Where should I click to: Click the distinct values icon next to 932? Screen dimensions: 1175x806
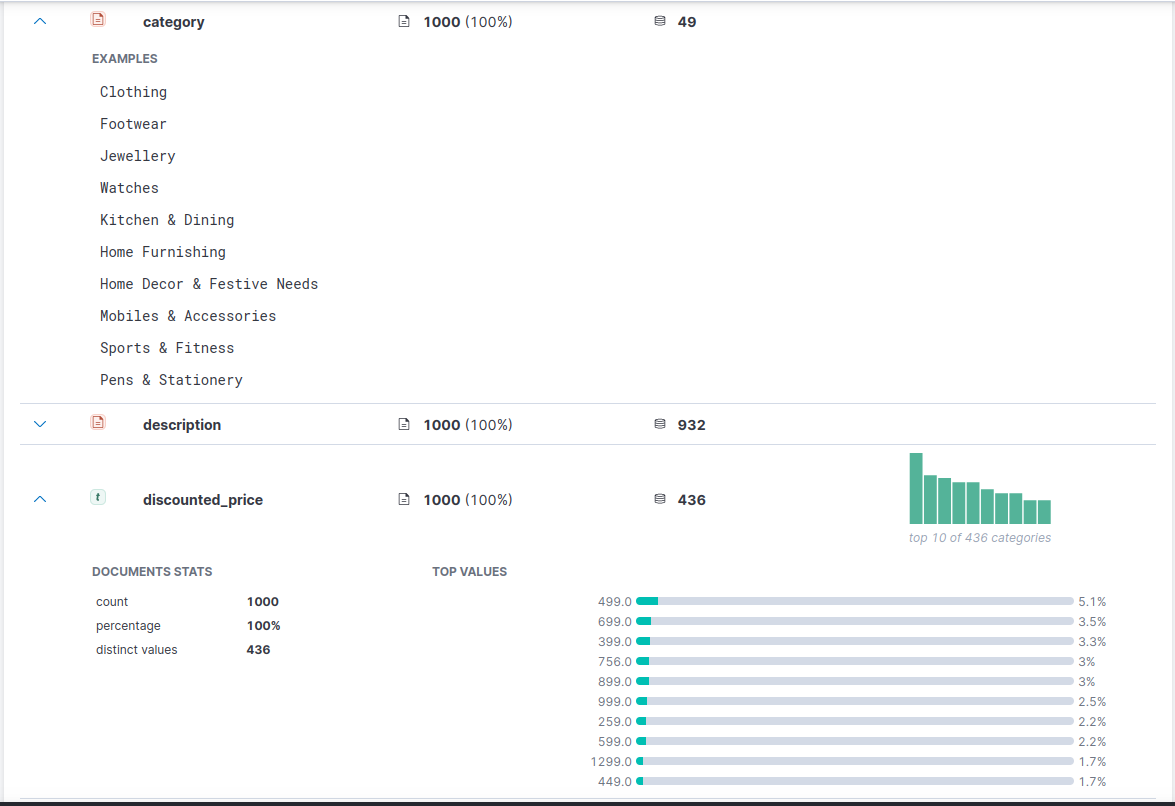[x=660, y=425]
